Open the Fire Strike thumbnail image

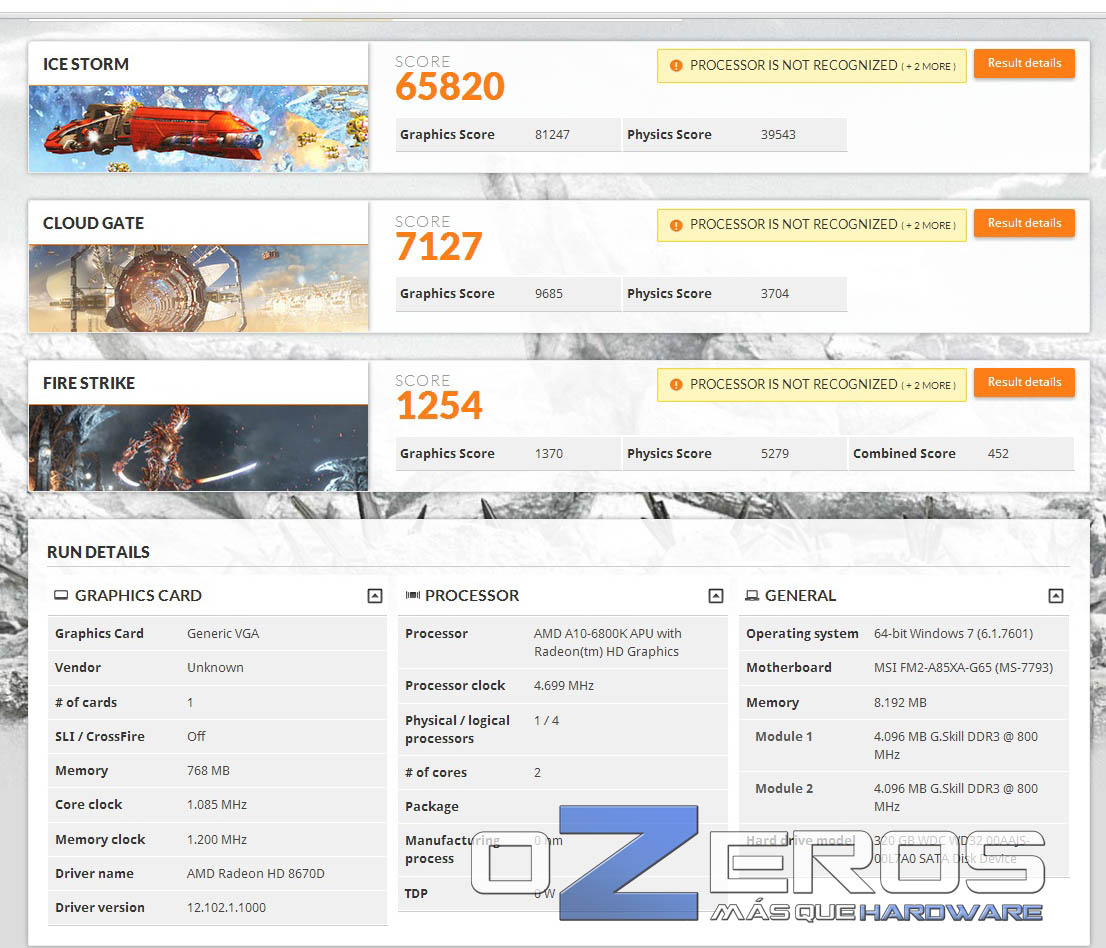[x=198, y=448]
